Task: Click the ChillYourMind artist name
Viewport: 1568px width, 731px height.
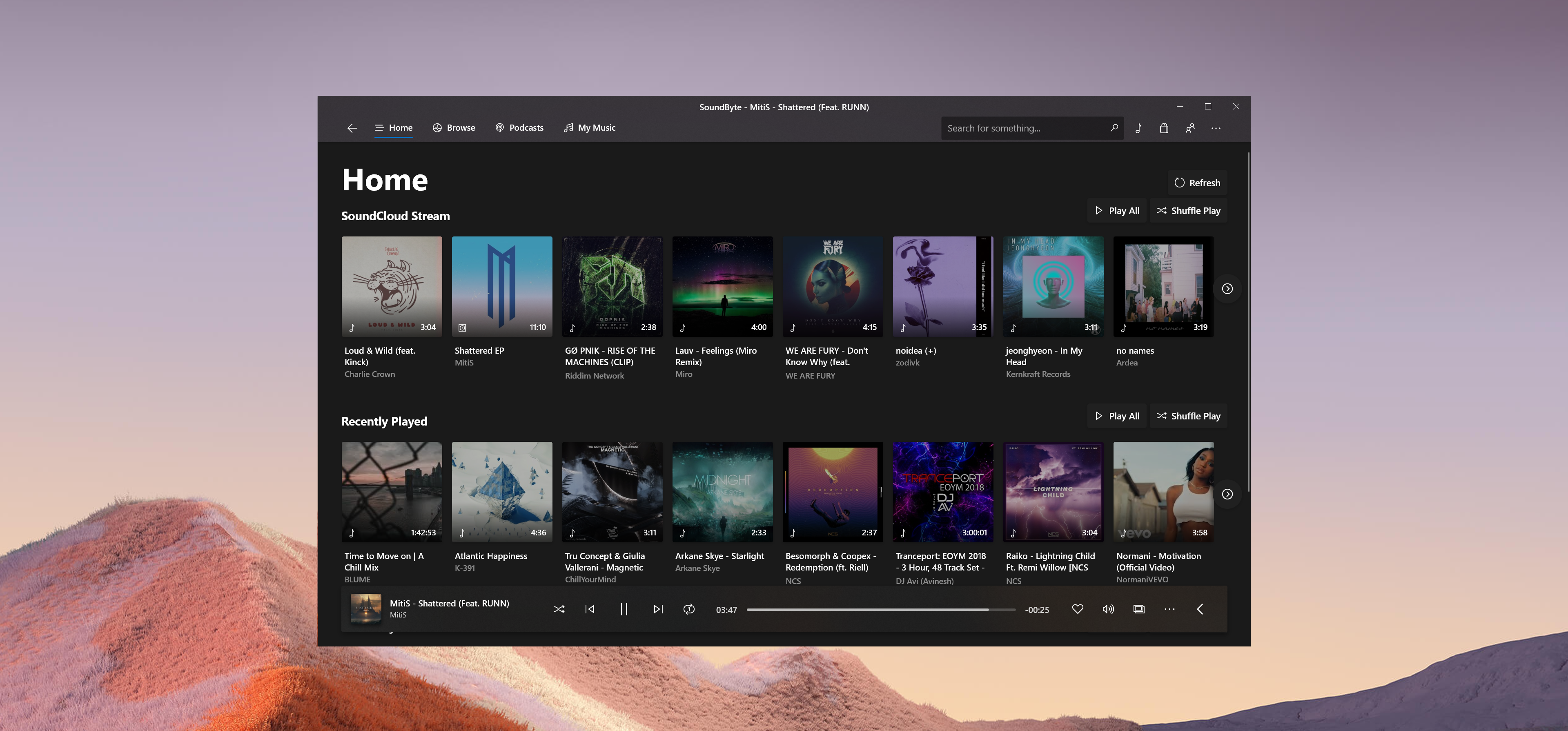Action: click(x=590, y=579)
